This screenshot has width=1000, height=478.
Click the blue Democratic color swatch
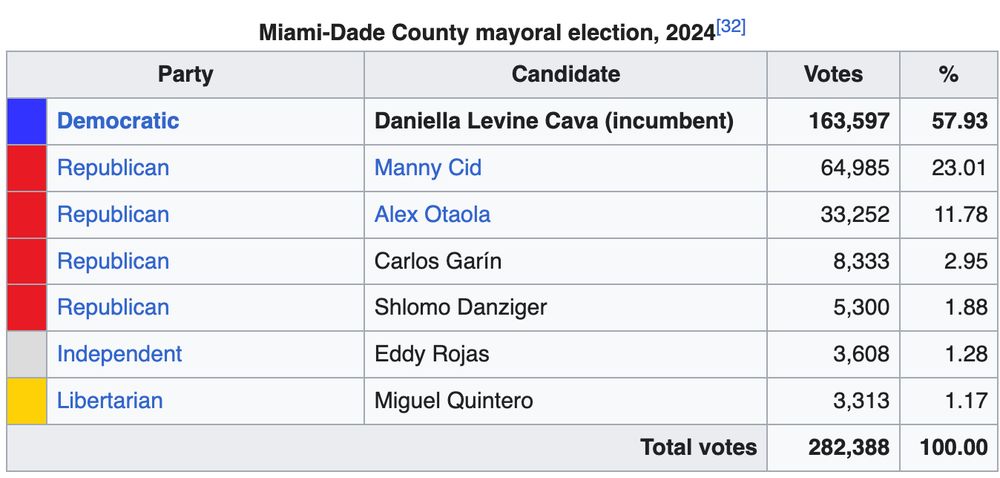27,121
